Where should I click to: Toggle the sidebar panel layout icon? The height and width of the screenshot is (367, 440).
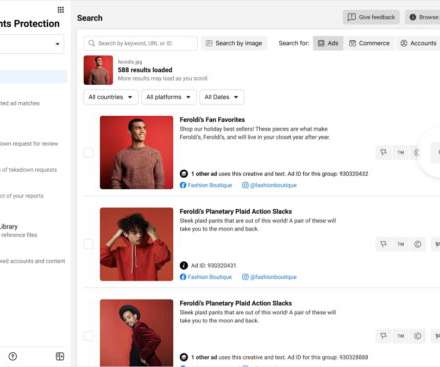tap(60, 356)
